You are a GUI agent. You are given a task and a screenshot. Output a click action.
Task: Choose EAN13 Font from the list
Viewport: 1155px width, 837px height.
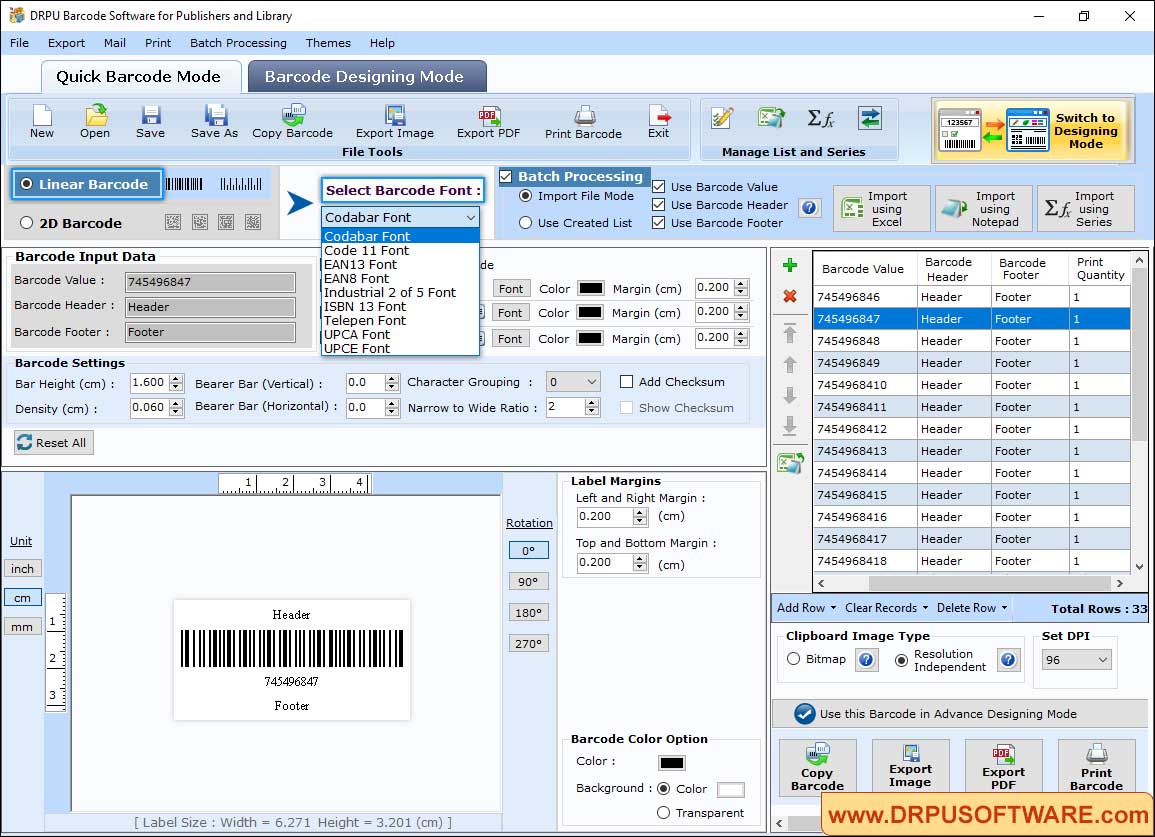401,265
